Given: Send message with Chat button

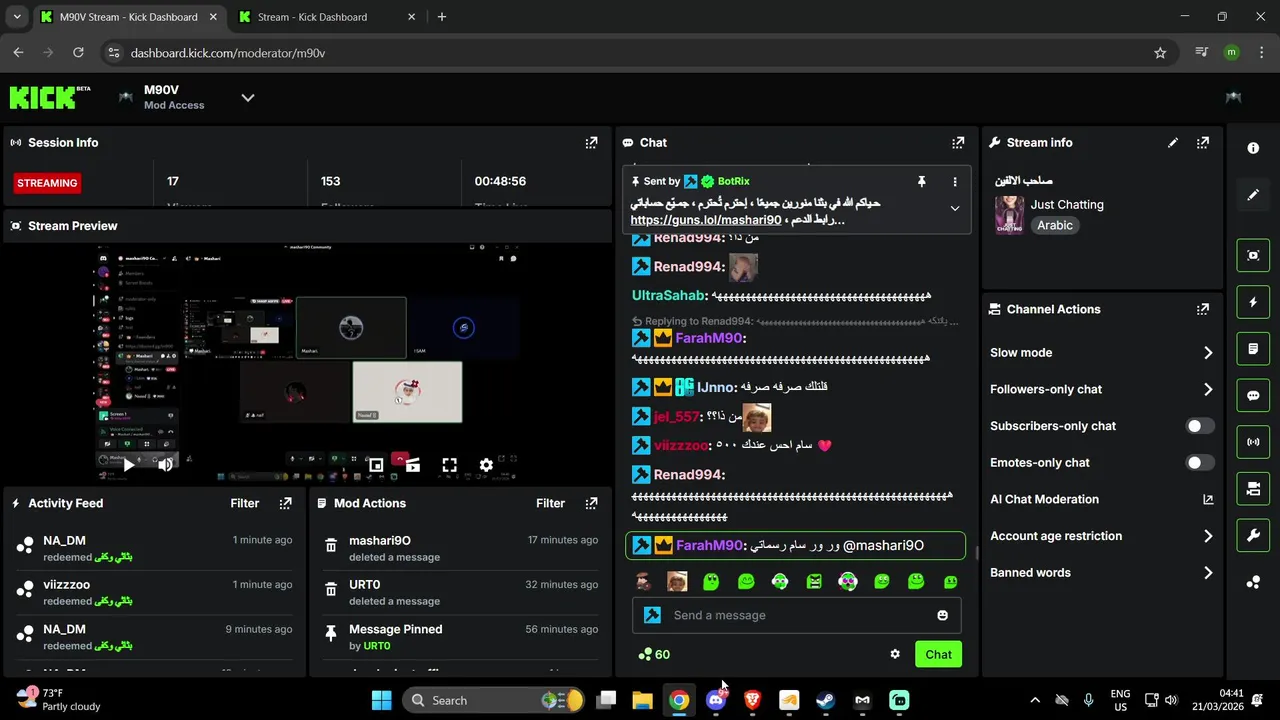Looking at the screenshot, I should pos(938,654).
